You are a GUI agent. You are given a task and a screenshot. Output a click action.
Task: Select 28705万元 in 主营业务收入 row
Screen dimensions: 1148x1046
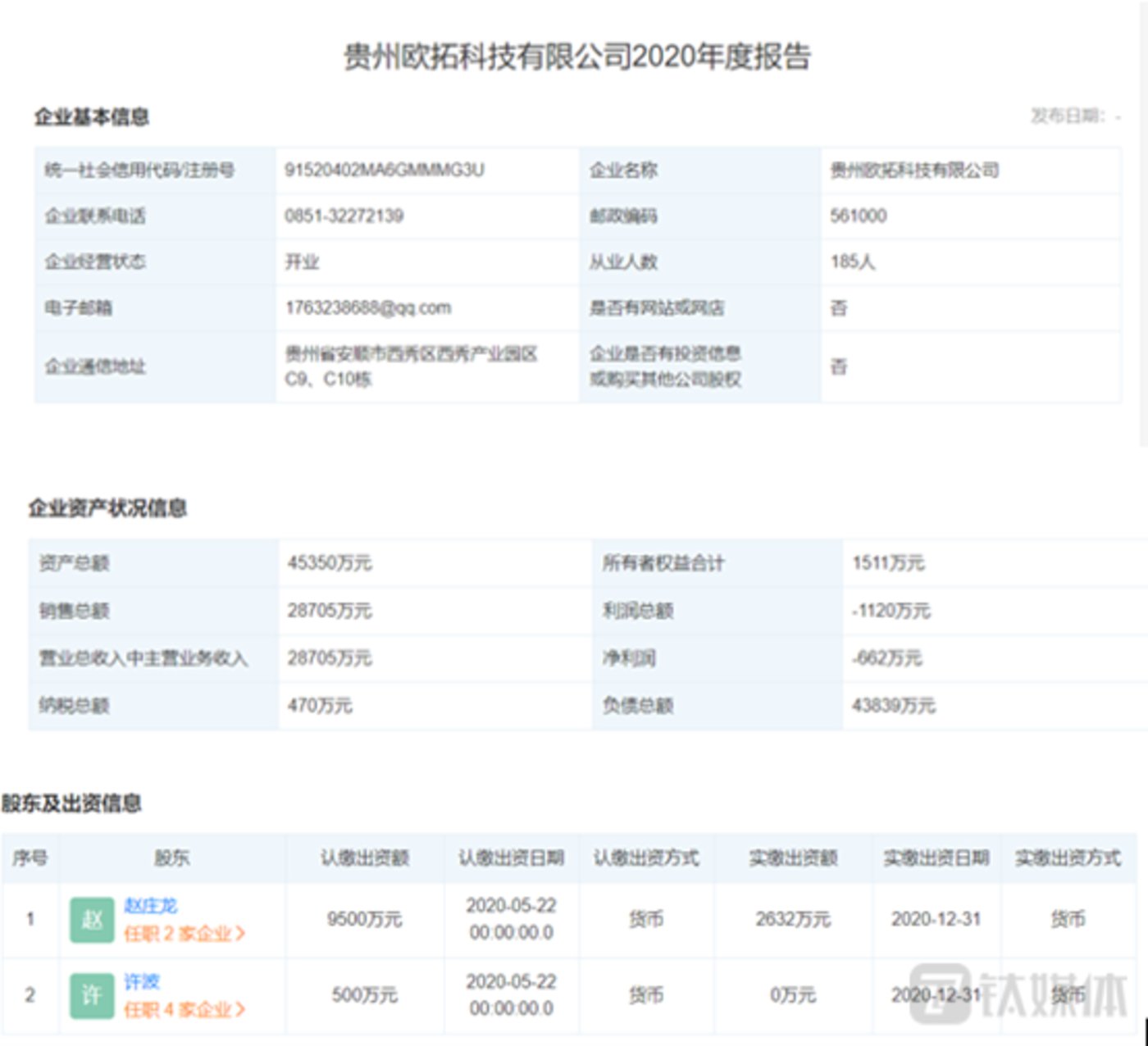point(330,658)
